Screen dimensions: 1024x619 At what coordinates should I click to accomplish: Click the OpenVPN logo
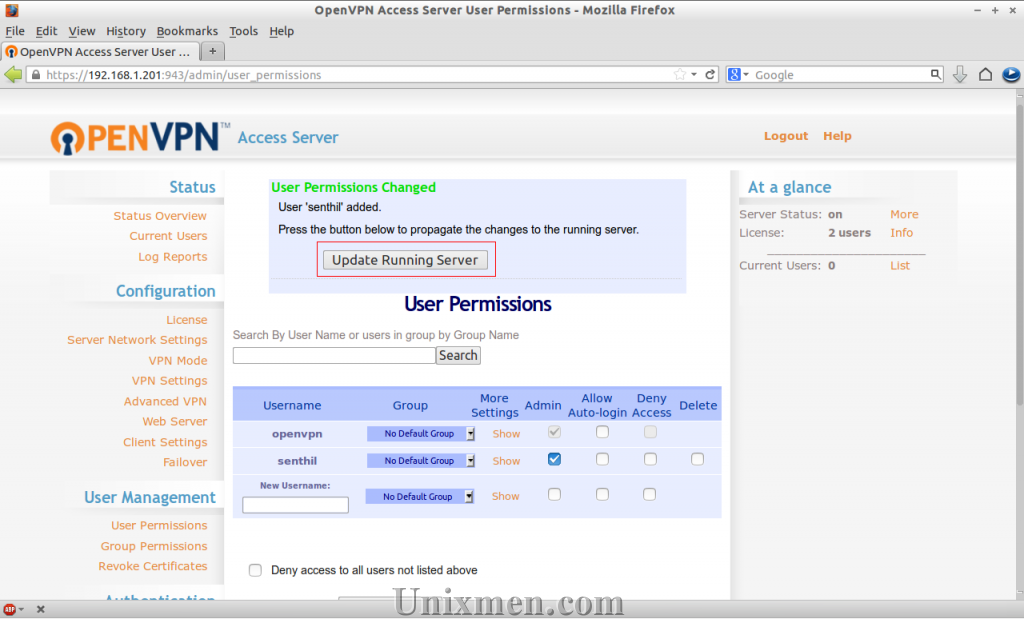click(140, 138)
